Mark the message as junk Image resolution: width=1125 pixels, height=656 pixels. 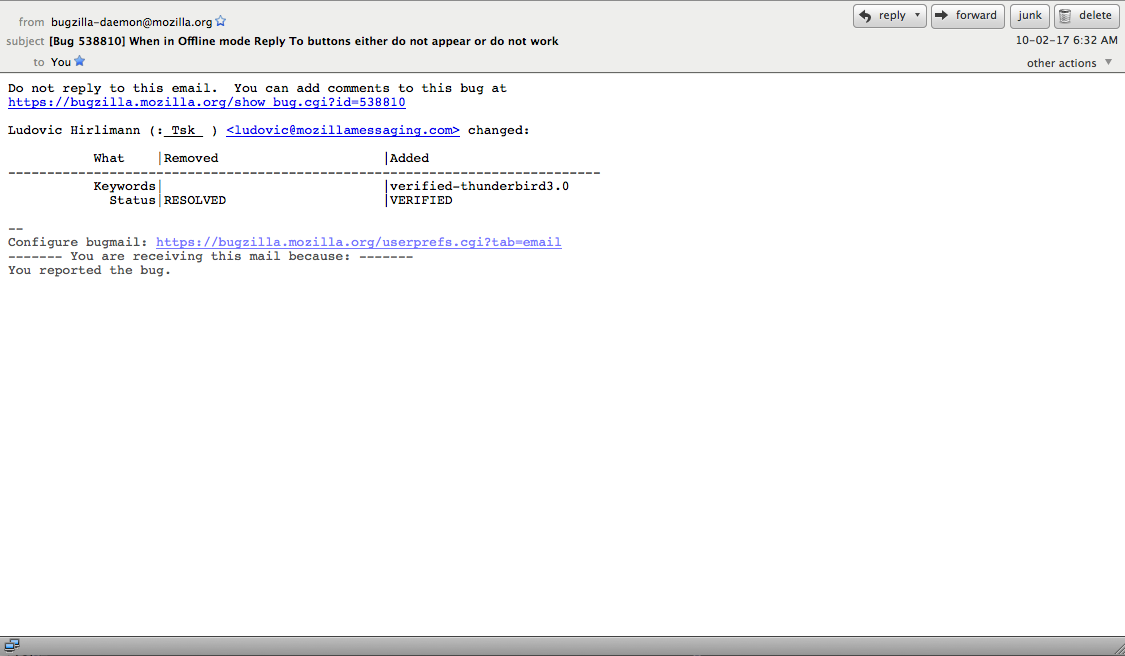tap(1029, 16)
